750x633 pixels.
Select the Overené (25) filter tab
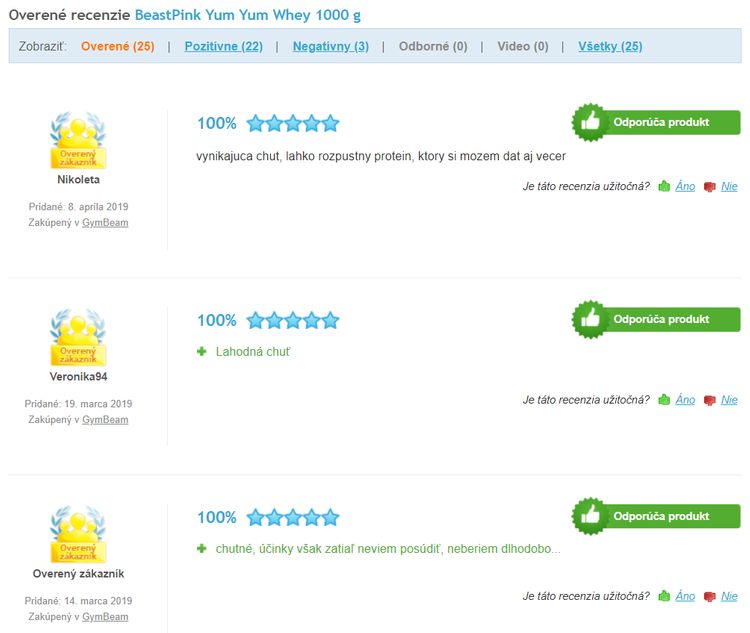click(x=118, y=46)
